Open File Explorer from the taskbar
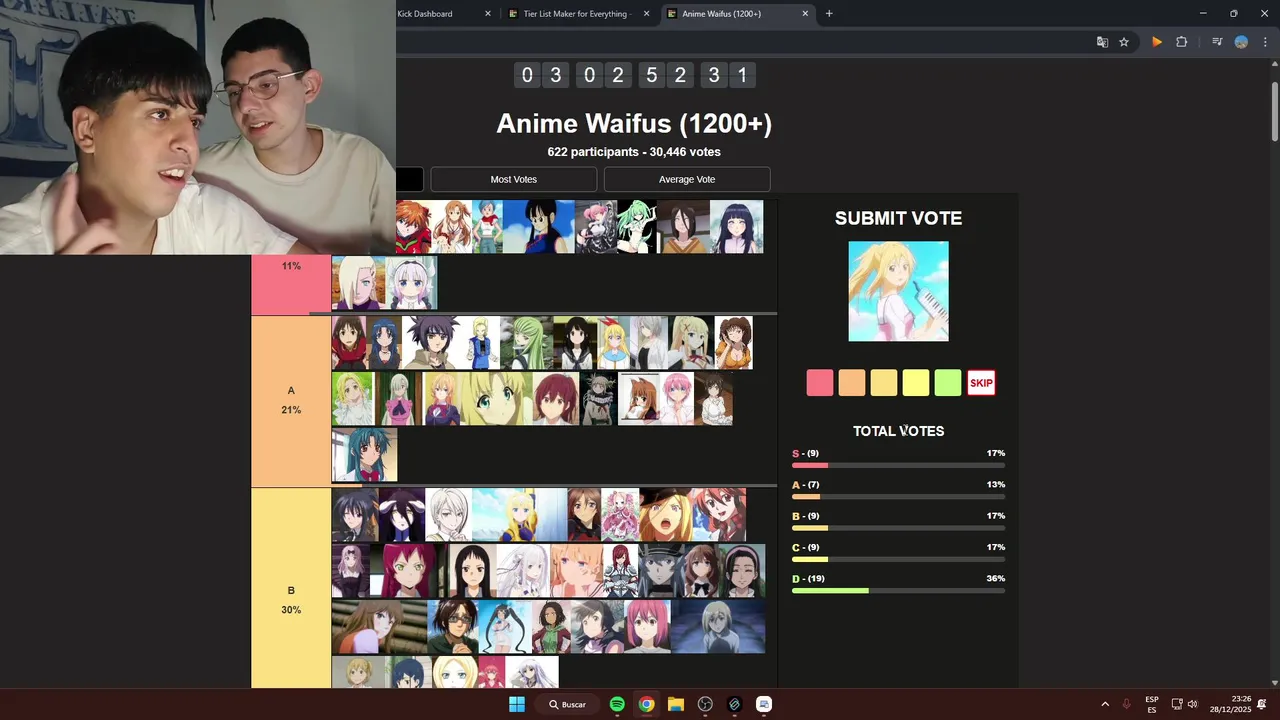This screenshot has width=1280, height=720. pos(676,704)
